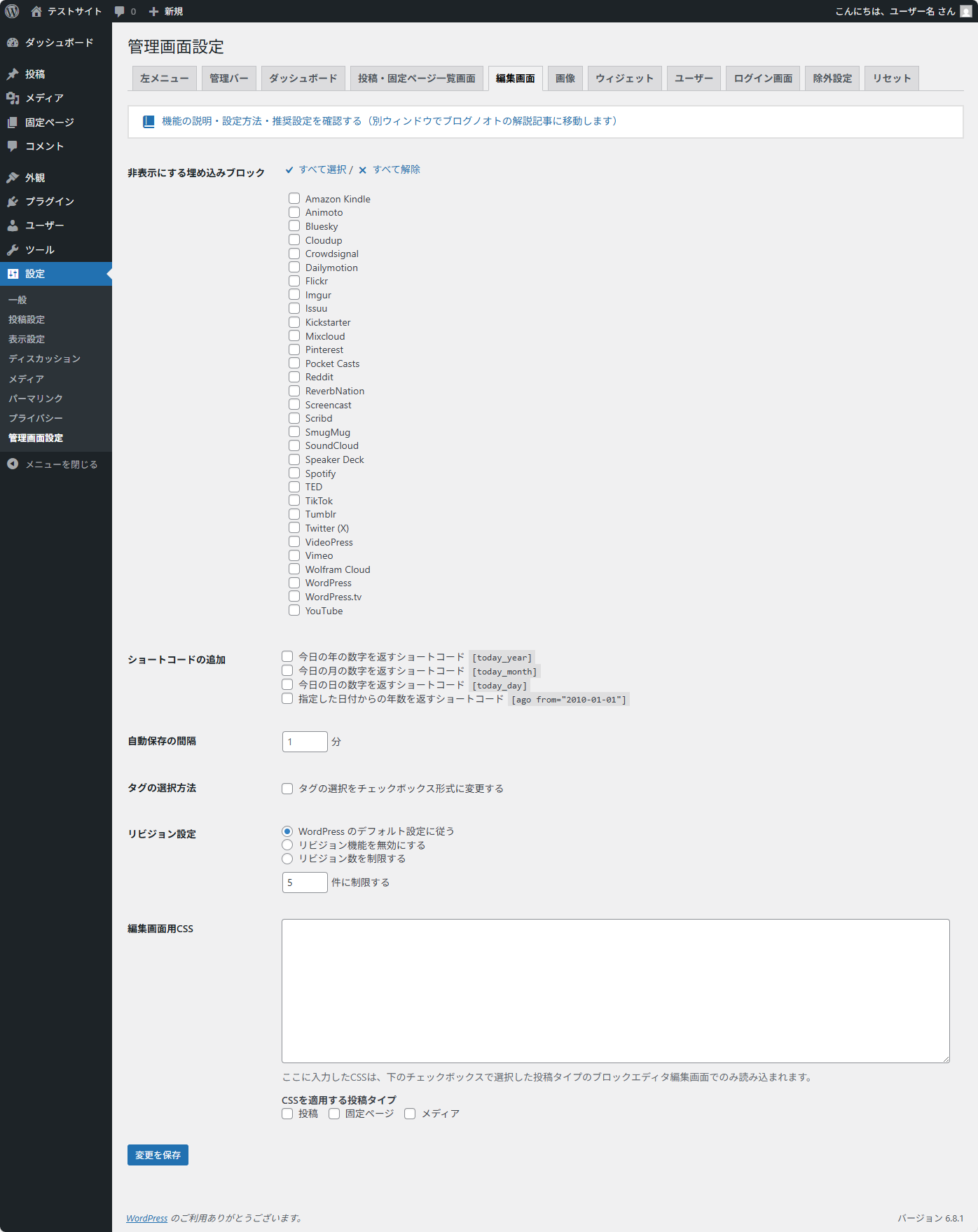This screenshot has width=978, height=1232.
Task: Open the ウィジェット tab
Action: (x=625, y=78)
